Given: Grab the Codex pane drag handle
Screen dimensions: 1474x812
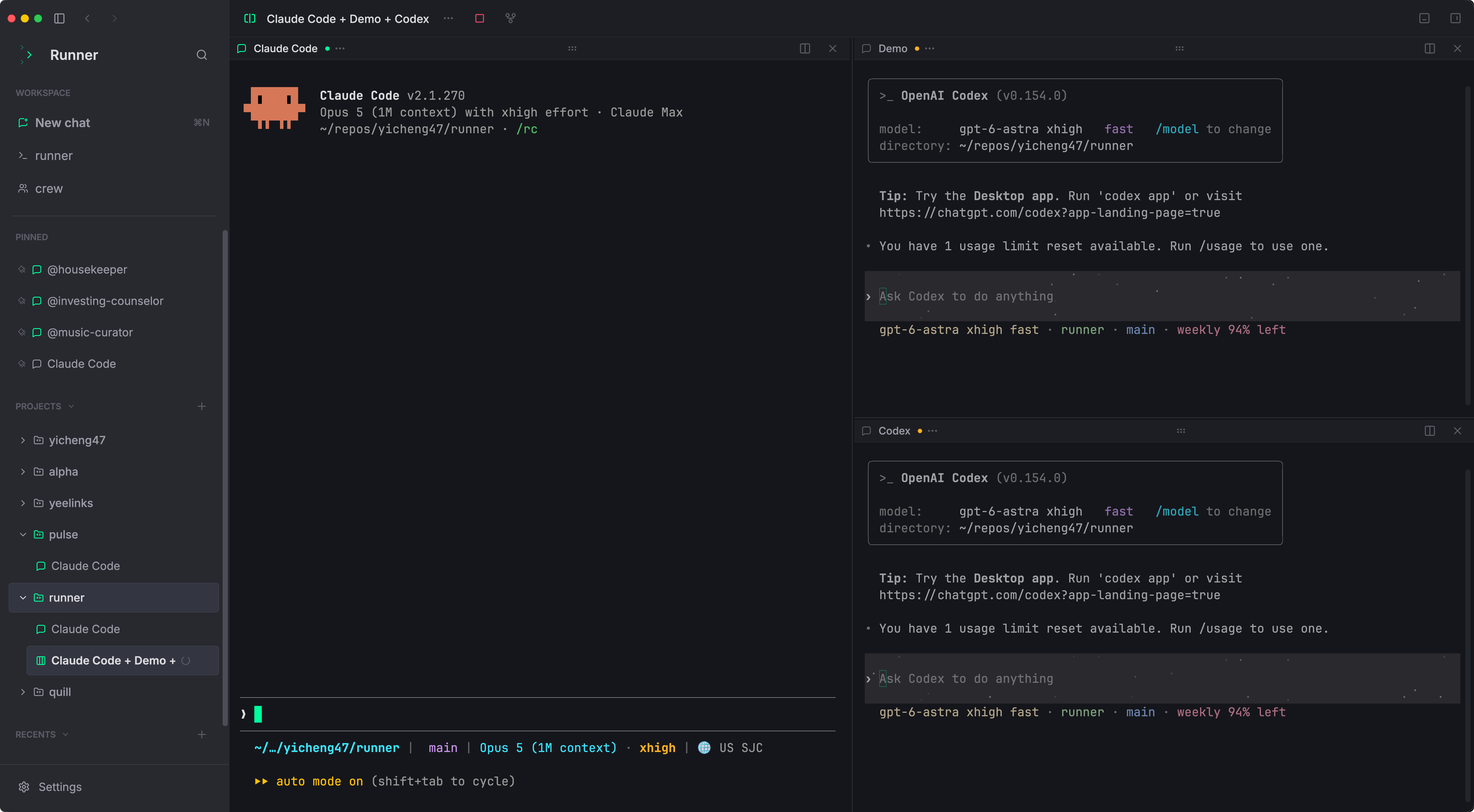Looking at the screenshot, I should 1181,431.
